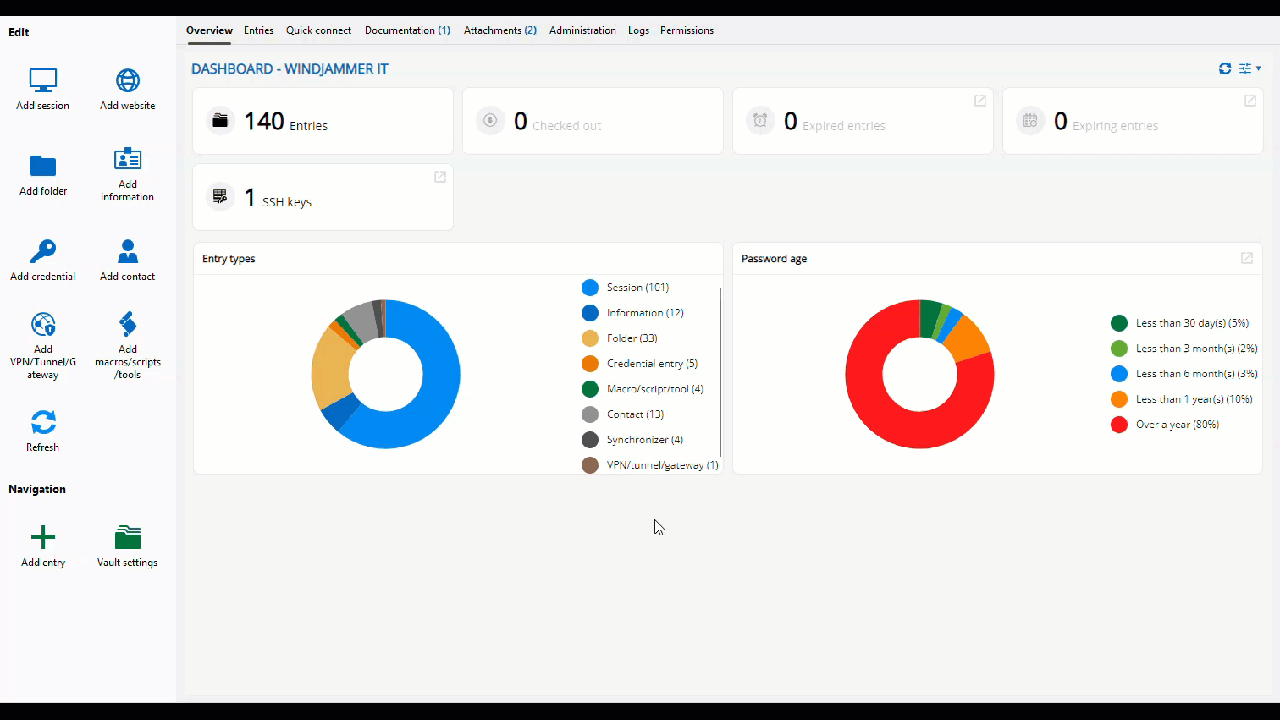Viewport: 1280px width, 720px height.
Task: Open the Expired entries card popout
Action: (x=980, y=101)
